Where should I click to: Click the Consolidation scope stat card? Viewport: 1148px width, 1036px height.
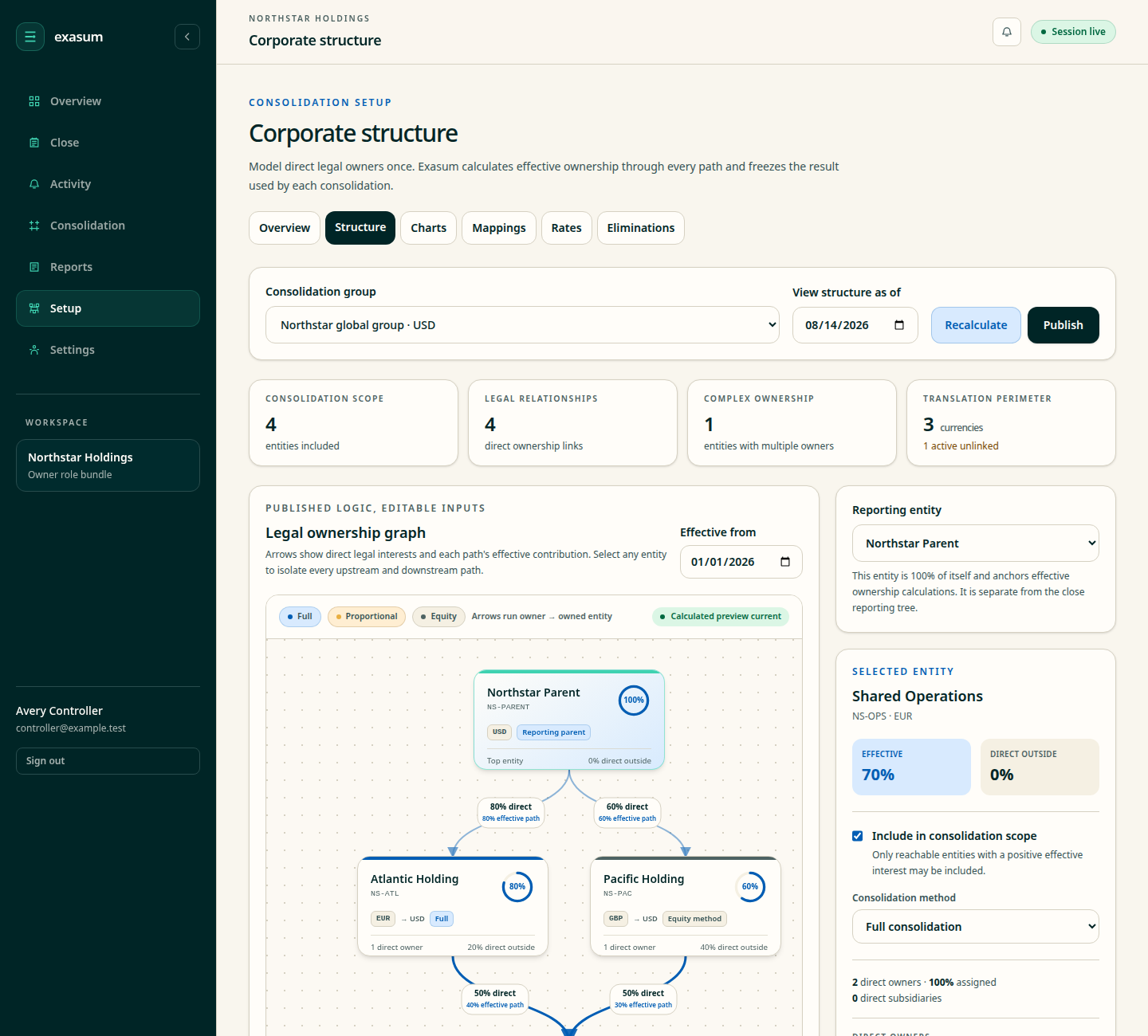pyautogui.click(x=353, y=422)
